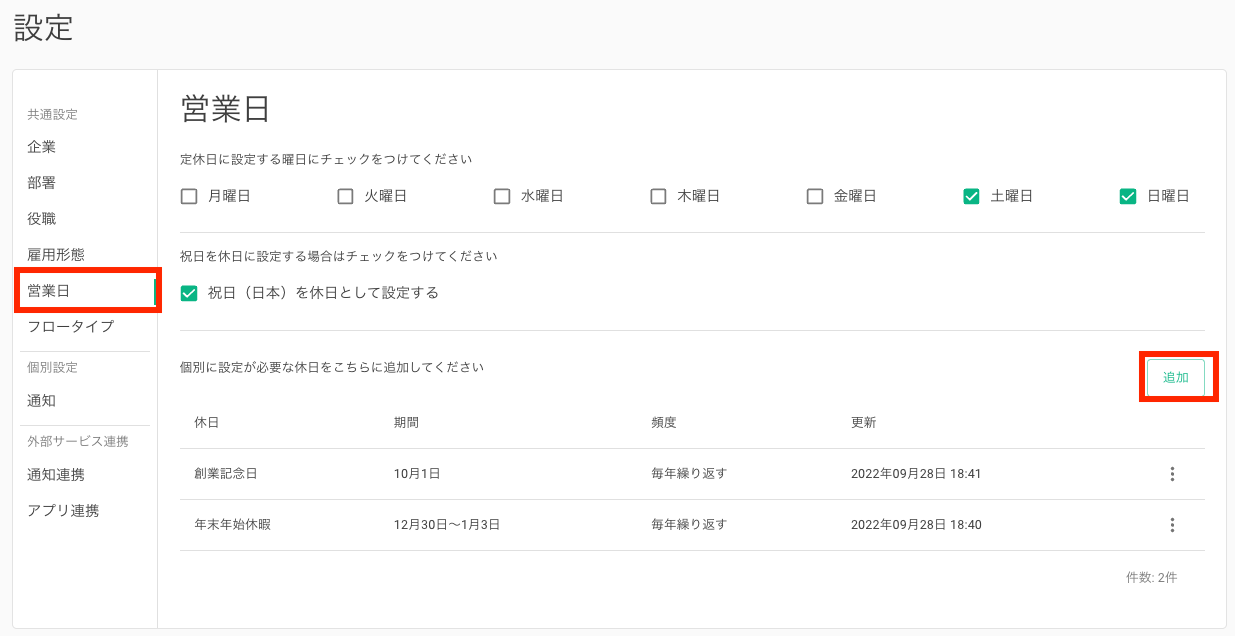Click the 設定 page title
The image size is (1235, 636).
point(44,27)
